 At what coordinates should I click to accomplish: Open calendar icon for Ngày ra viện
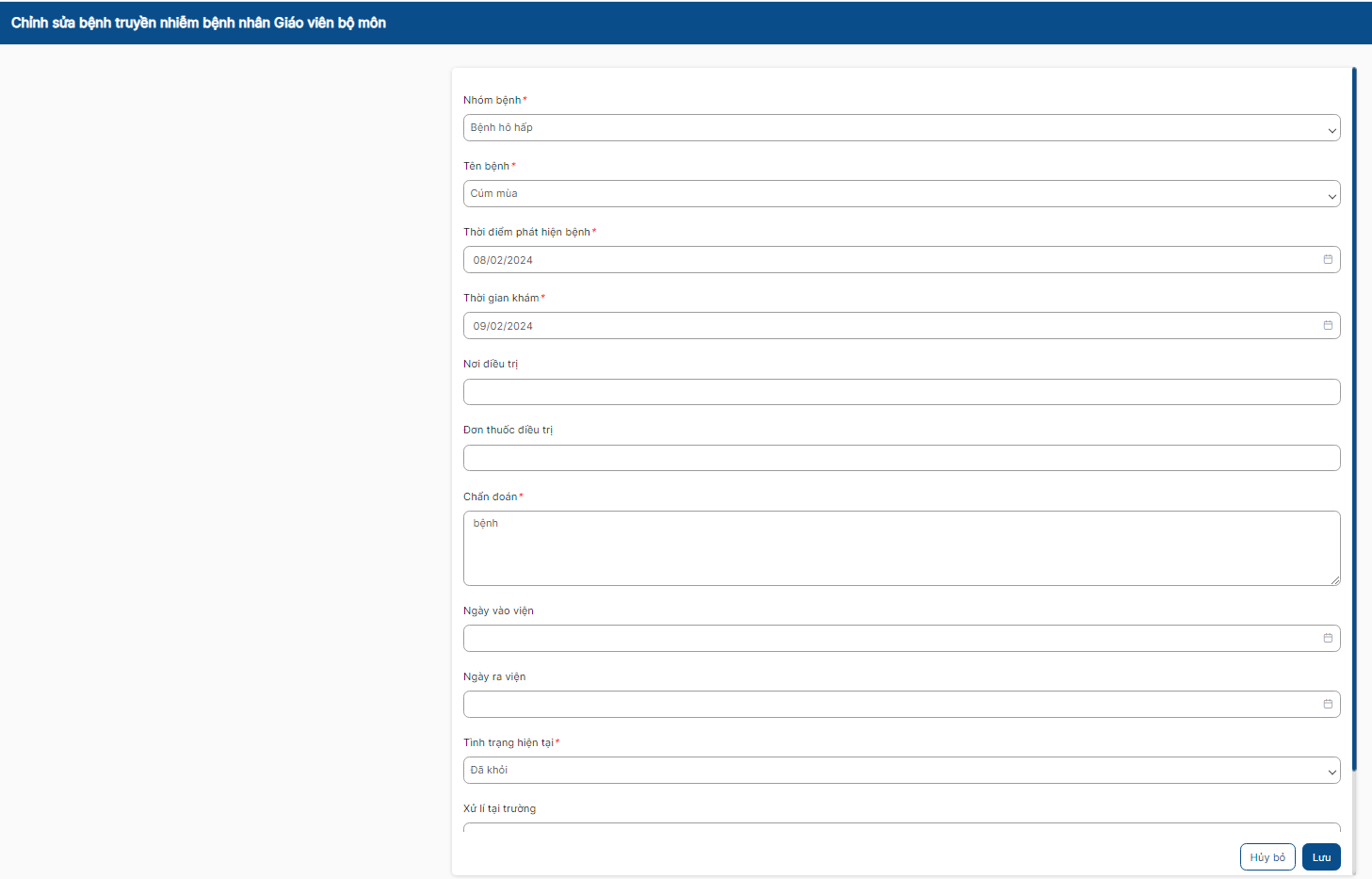[x=1328, y=705]
